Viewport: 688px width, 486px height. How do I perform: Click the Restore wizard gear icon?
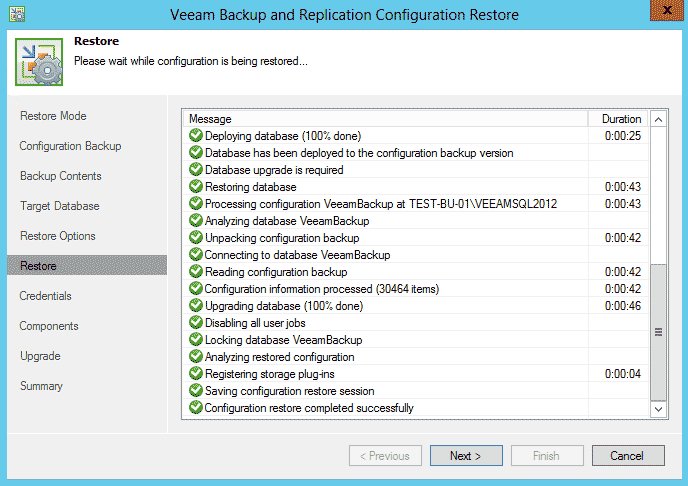39,62
